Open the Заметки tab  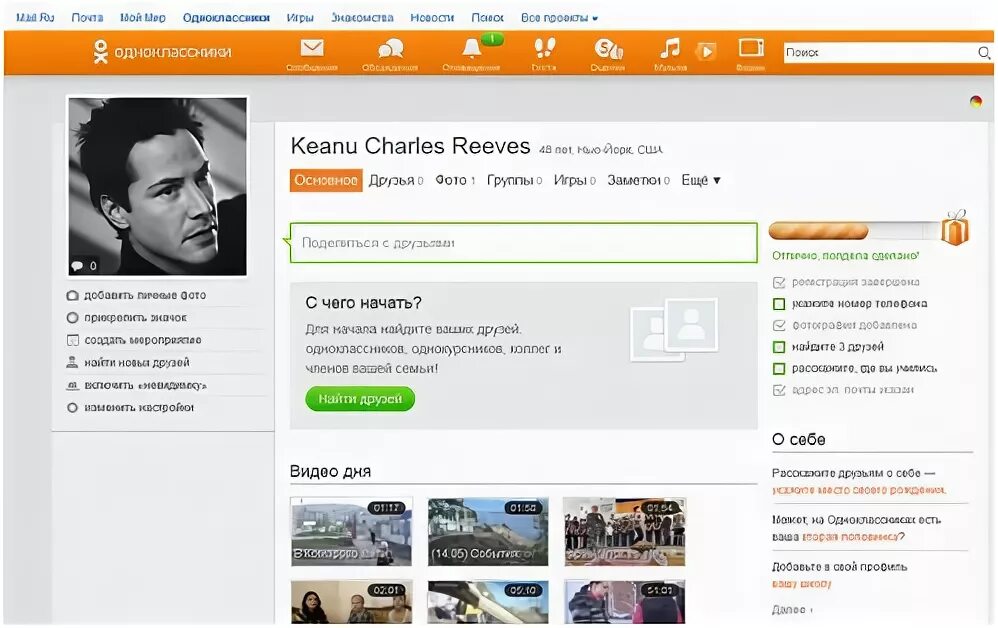(638, 180)
